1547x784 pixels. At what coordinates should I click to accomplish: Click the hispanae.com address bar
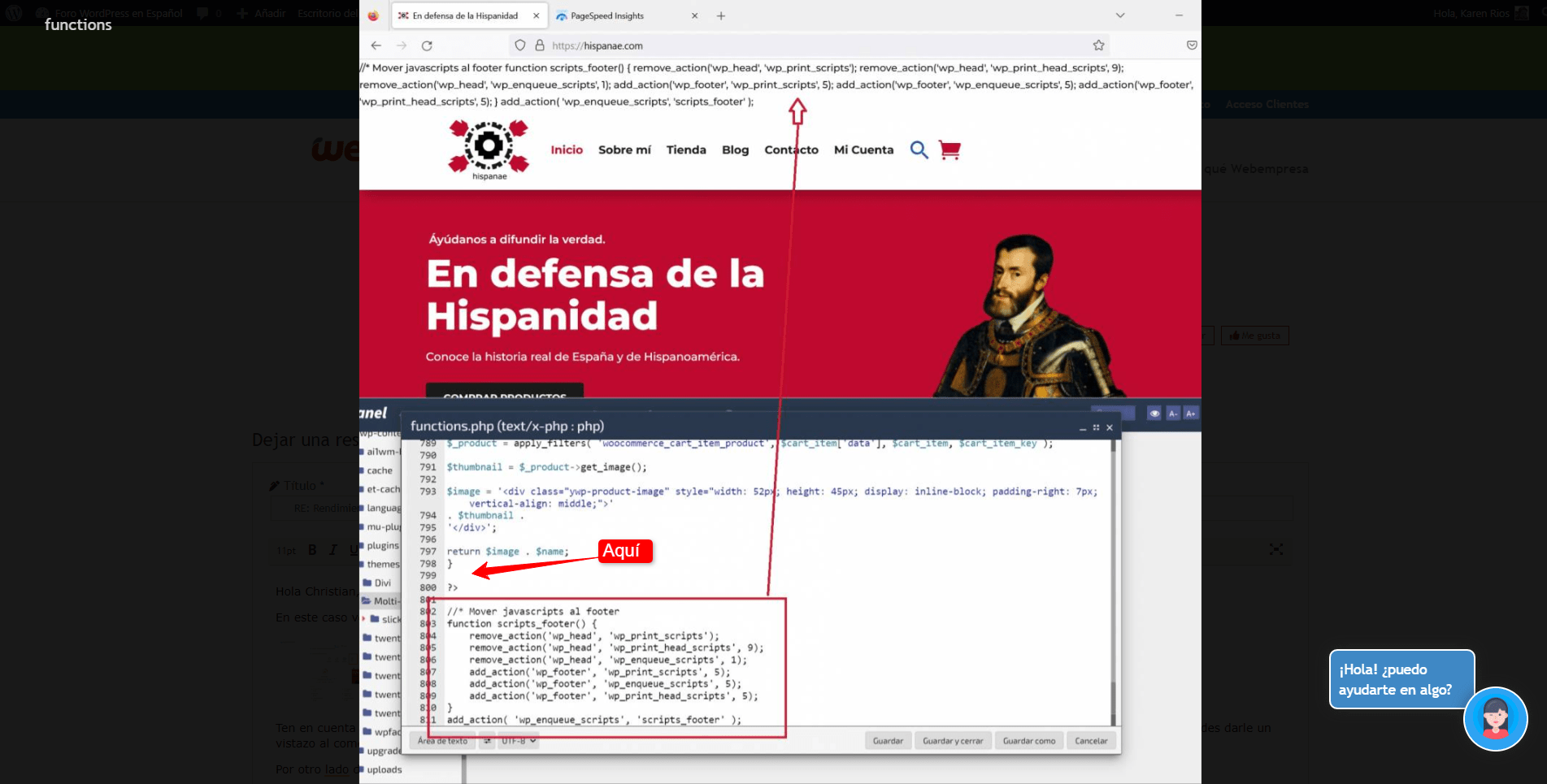809,45
